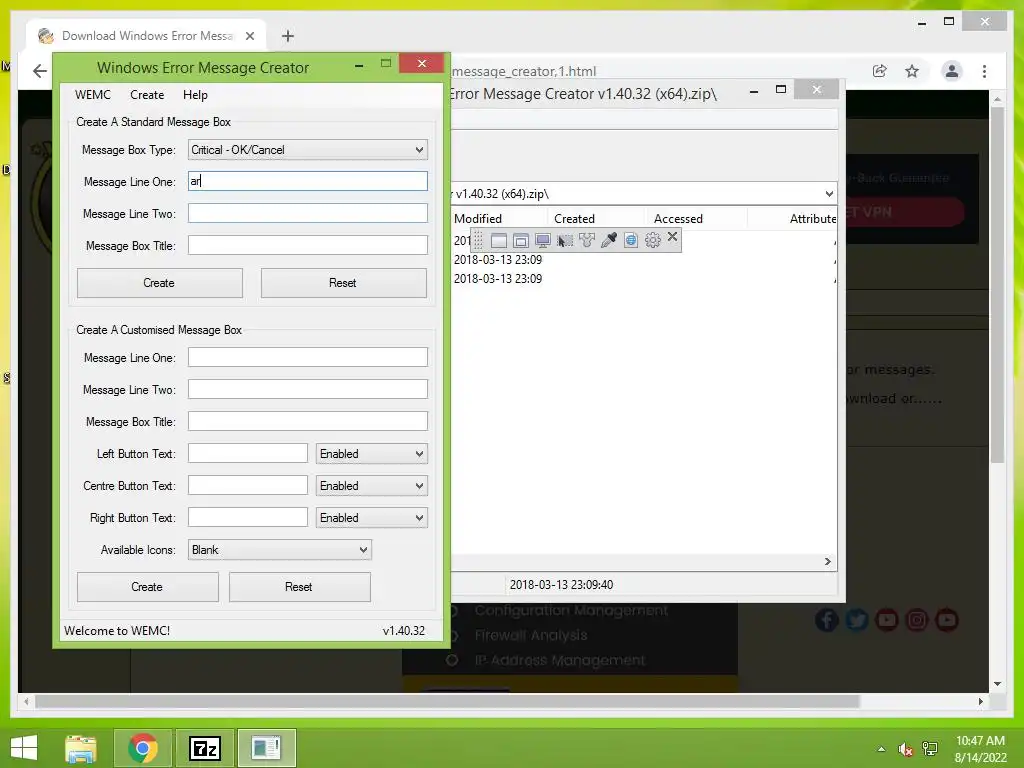1024x768 pixels.
Task: Show hidden system tray icons
Action: click(x=881, y=749)
